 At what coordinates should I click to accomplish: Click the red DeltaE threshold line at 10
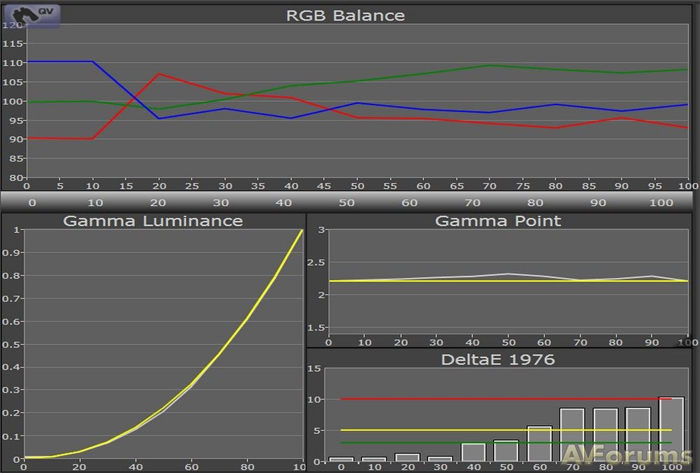500,399
